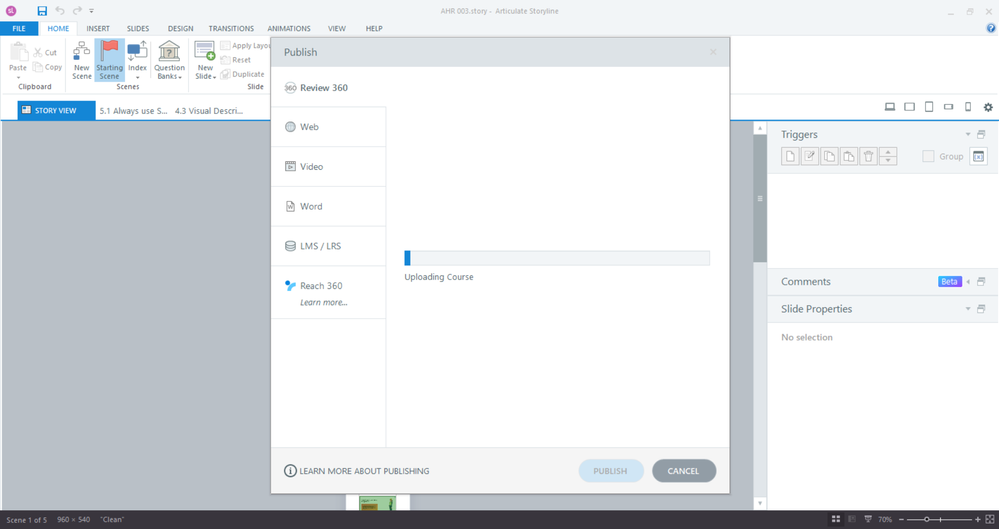Switch to the STORY VIEW tab
The image size is (999, 529).
pos(57,110)
